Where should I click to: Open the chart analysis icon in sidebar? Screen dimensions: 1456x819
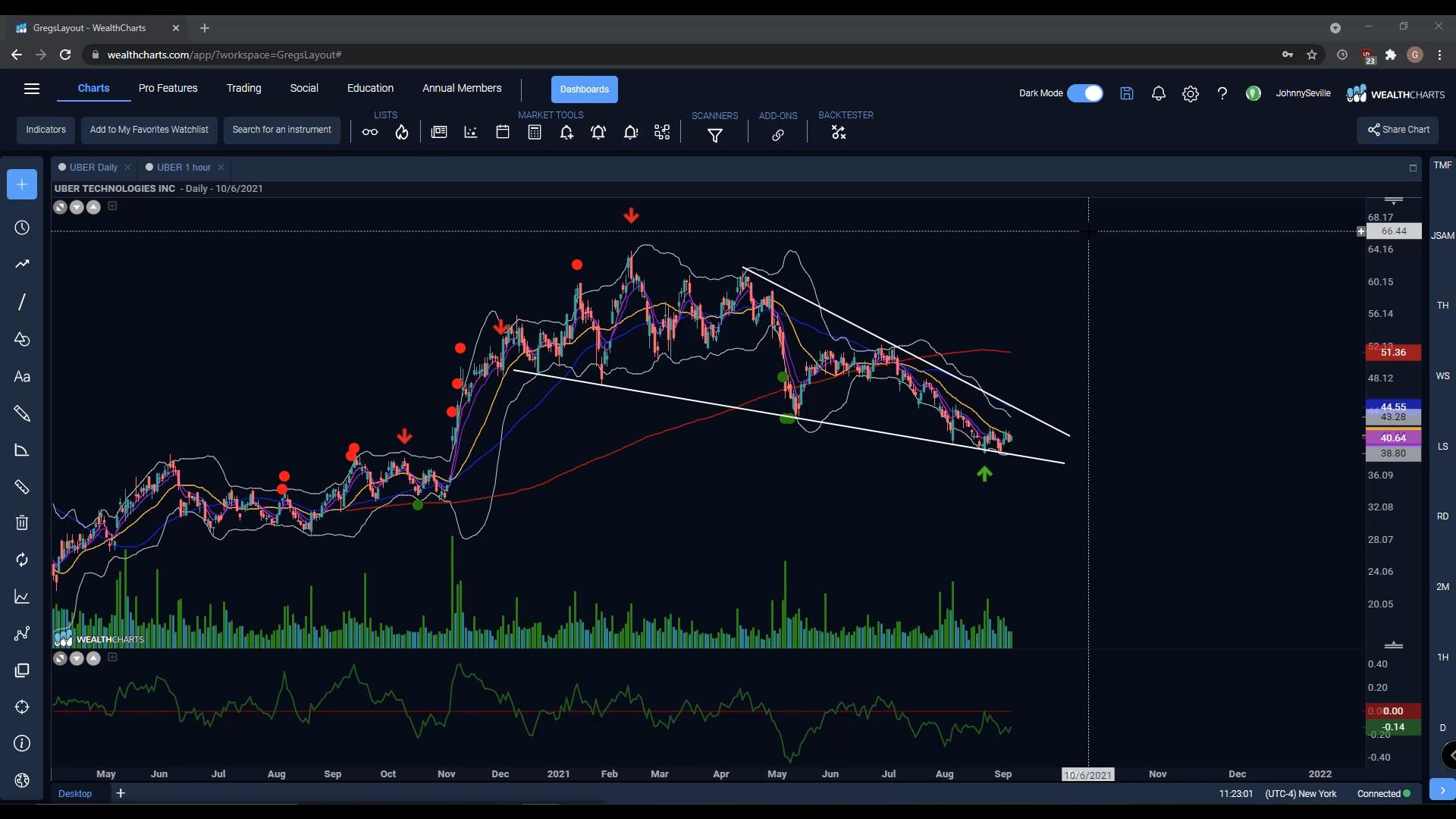click(x=22, y=597)
